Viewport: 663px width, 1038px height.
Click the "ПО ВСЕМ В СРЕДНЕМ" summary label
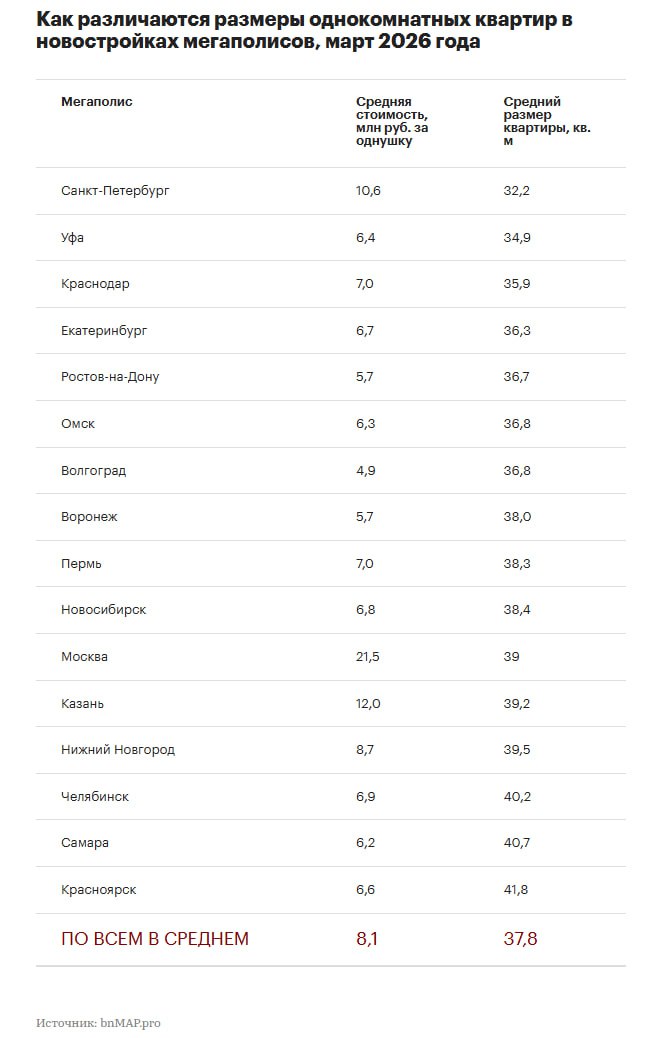(x=155, y=939)
